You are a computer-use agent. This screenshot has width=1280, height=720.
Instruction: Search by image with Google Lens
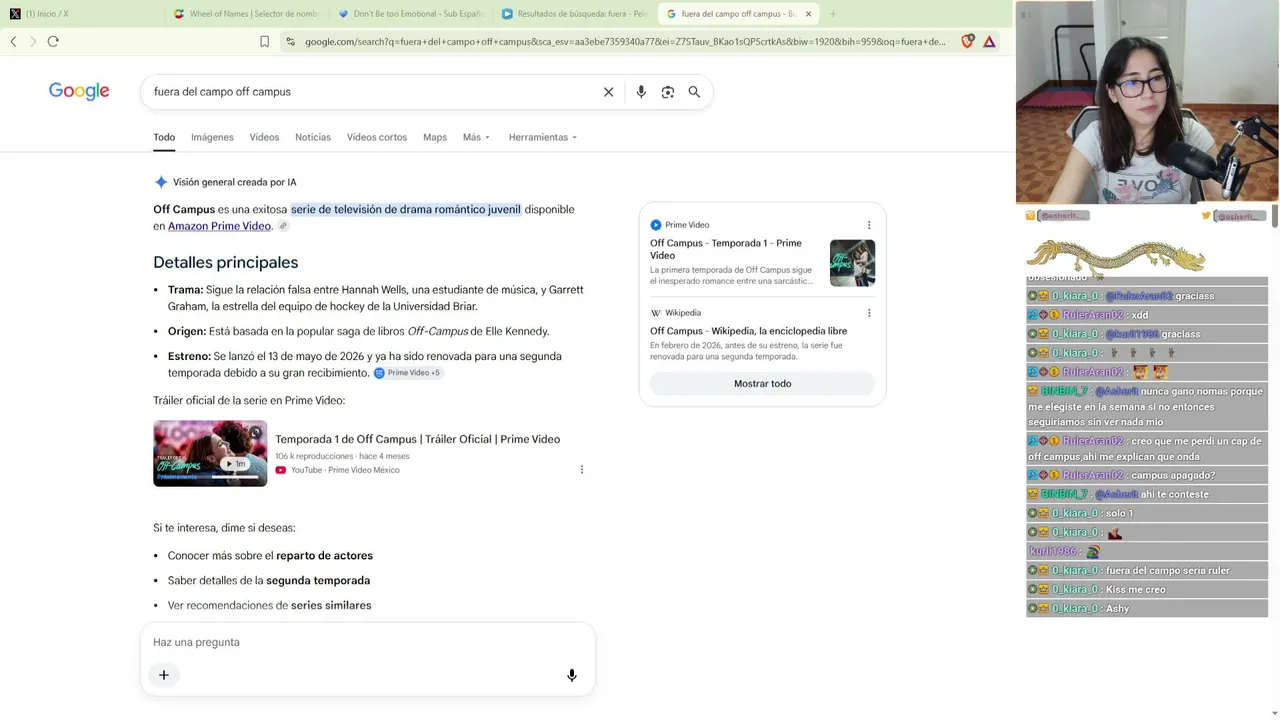(x=667, y=92)
